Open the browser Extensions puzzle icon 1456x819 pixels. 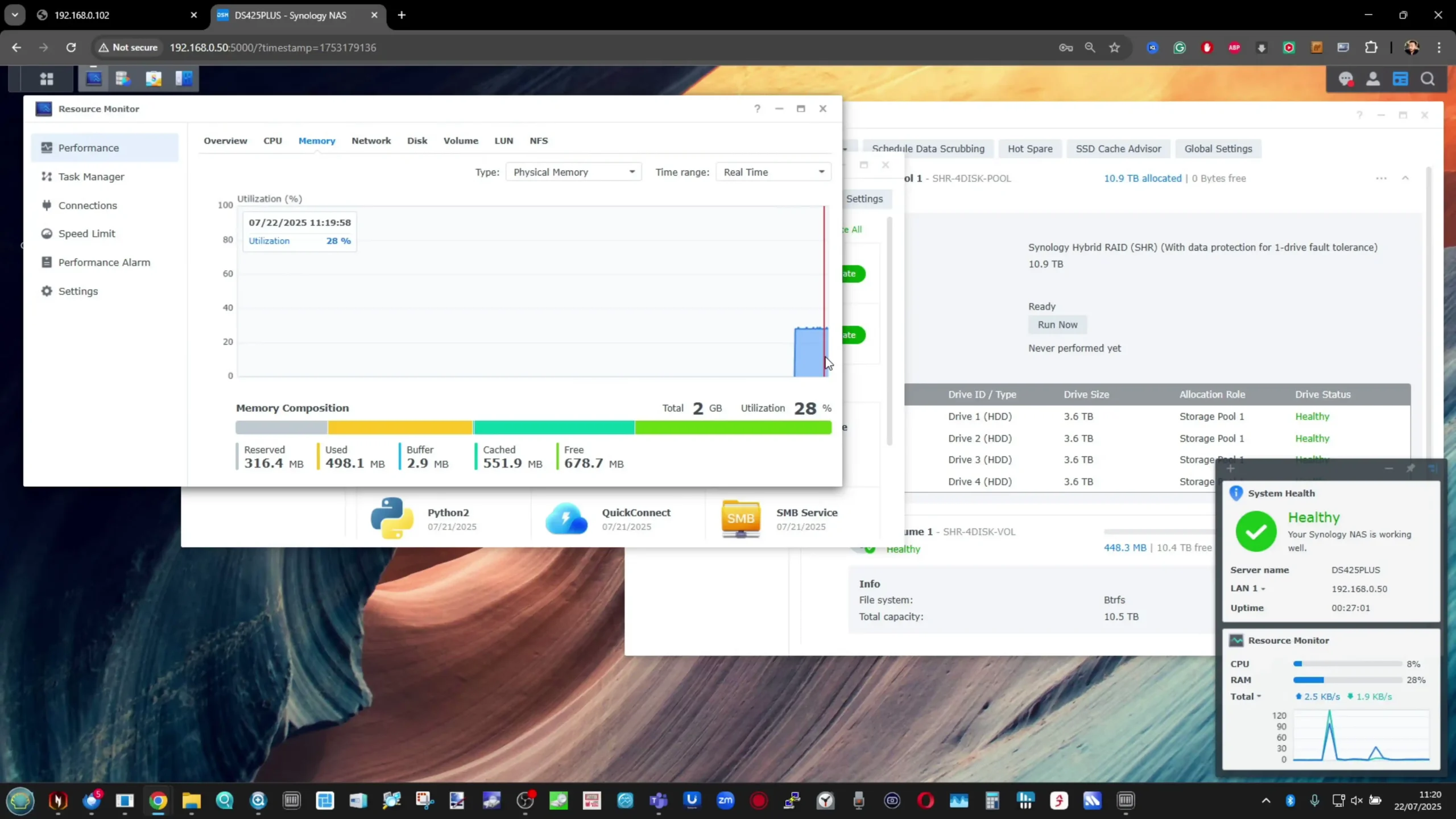1371,48
